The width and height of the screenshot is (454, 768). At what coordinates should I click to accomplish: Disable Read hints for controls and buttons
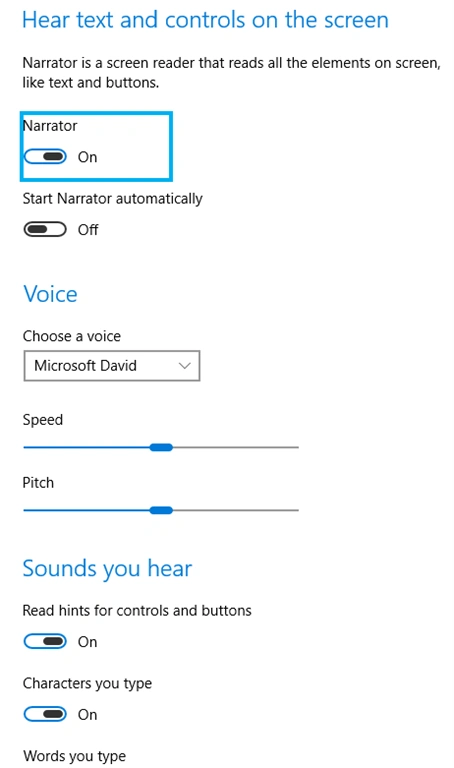pos(45,642)
